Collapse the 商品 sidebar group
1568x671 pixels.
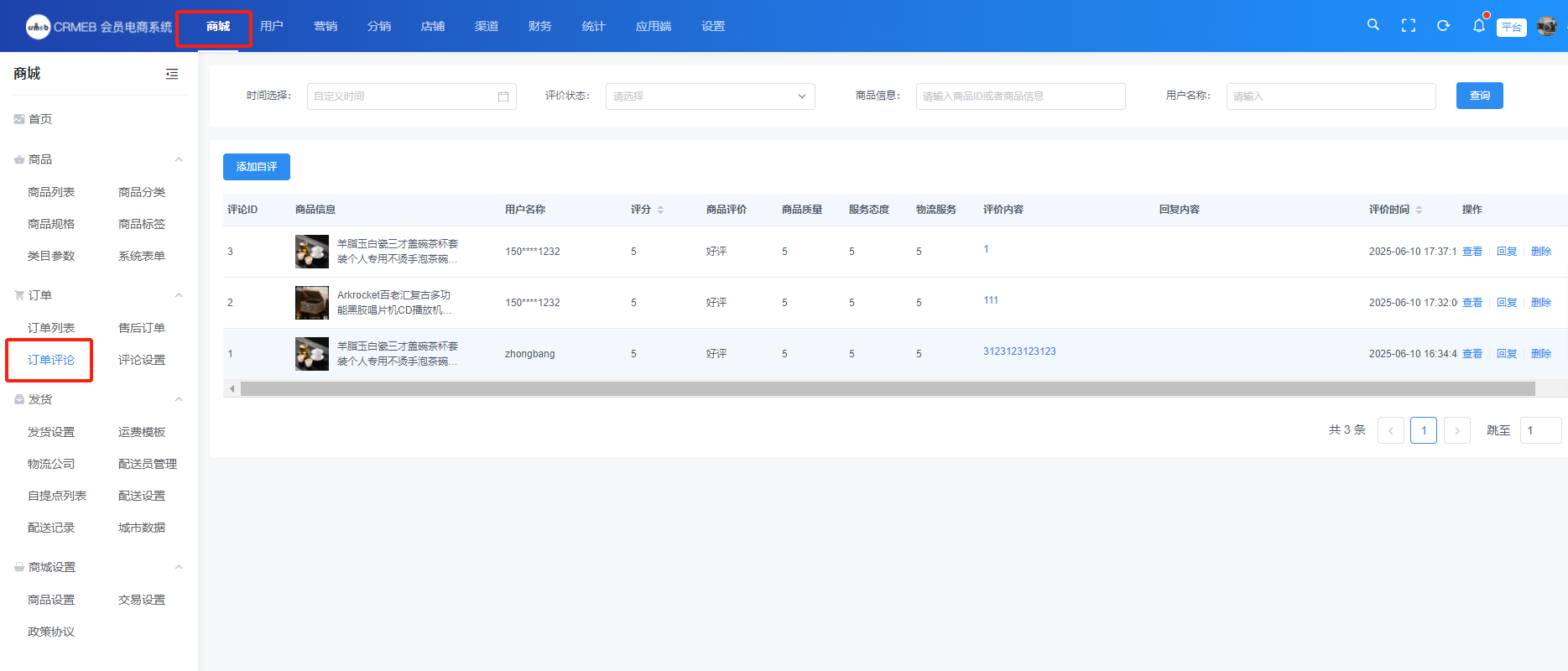[178, 159]
